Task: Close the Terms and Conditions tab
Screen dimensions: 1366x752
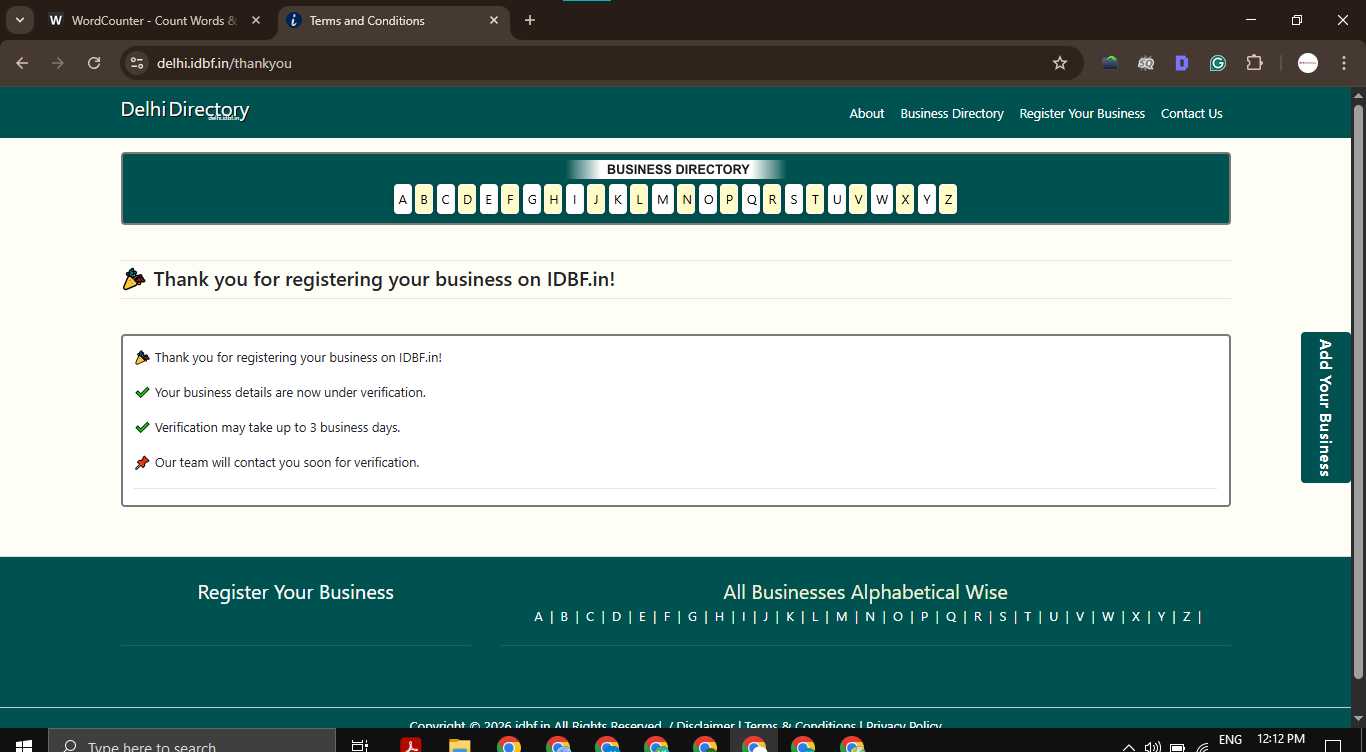Action: click(494, 20)
